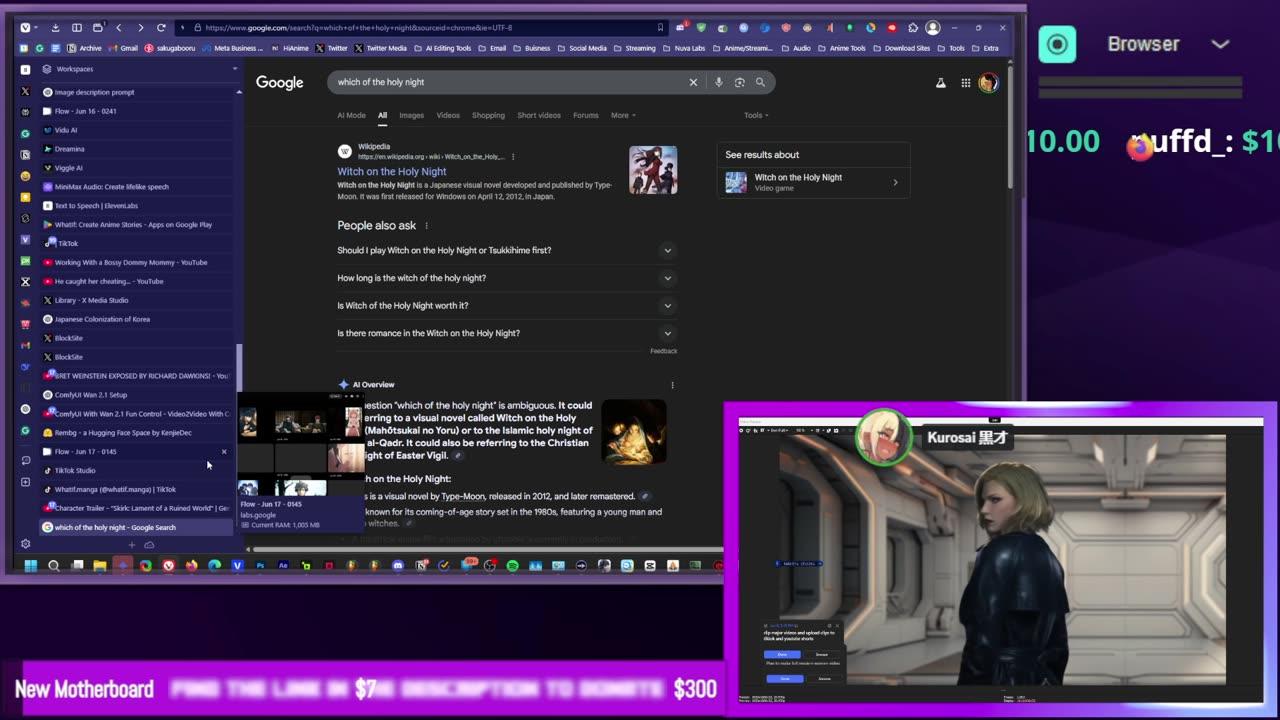Image resolution: width=1280 pixels, height=720 pixels.
Task: Search by voice using the microphone icon
Action: click(718, 82)
